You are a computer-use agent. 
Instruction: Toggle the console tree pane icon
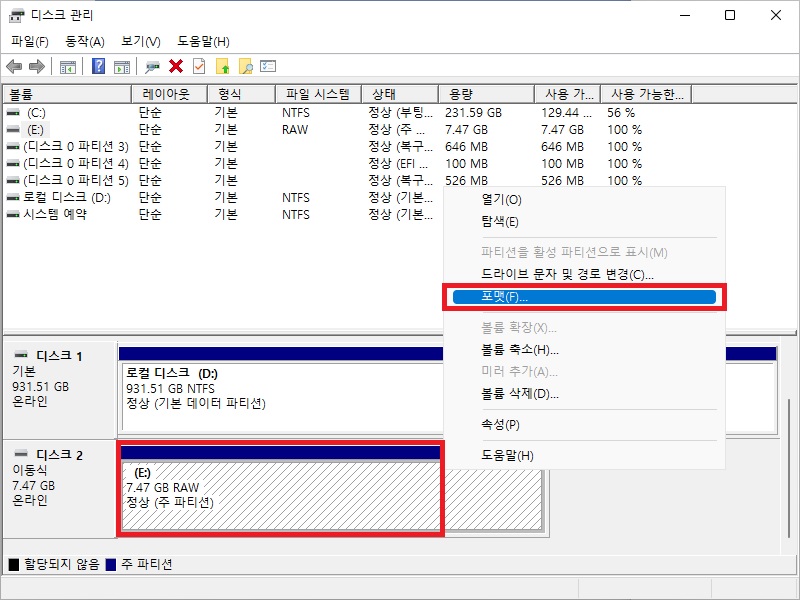67,67
